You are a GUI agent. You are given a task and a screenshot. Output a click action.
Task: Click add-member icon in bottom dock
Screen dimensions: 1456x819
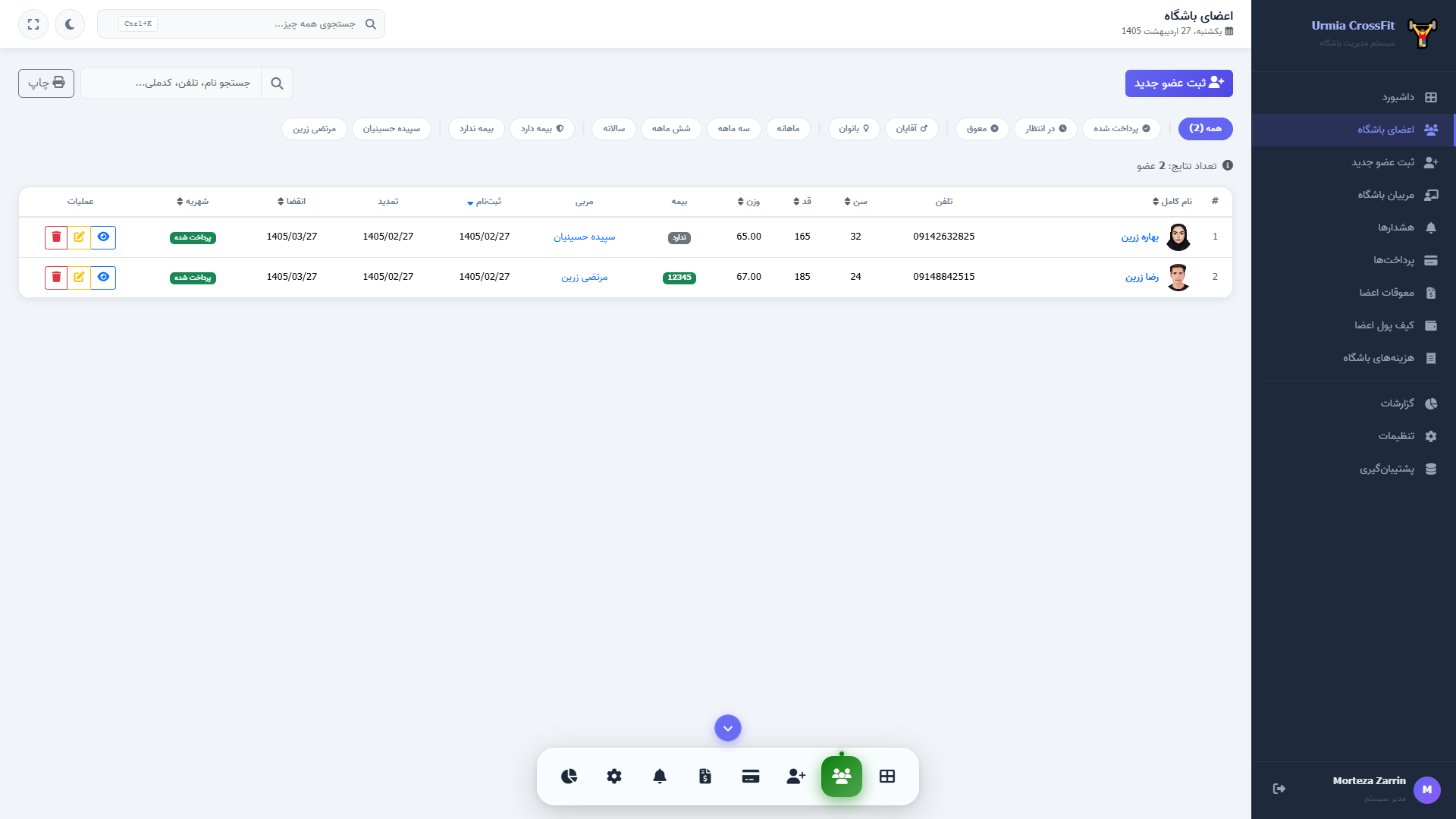click(796, 777)
